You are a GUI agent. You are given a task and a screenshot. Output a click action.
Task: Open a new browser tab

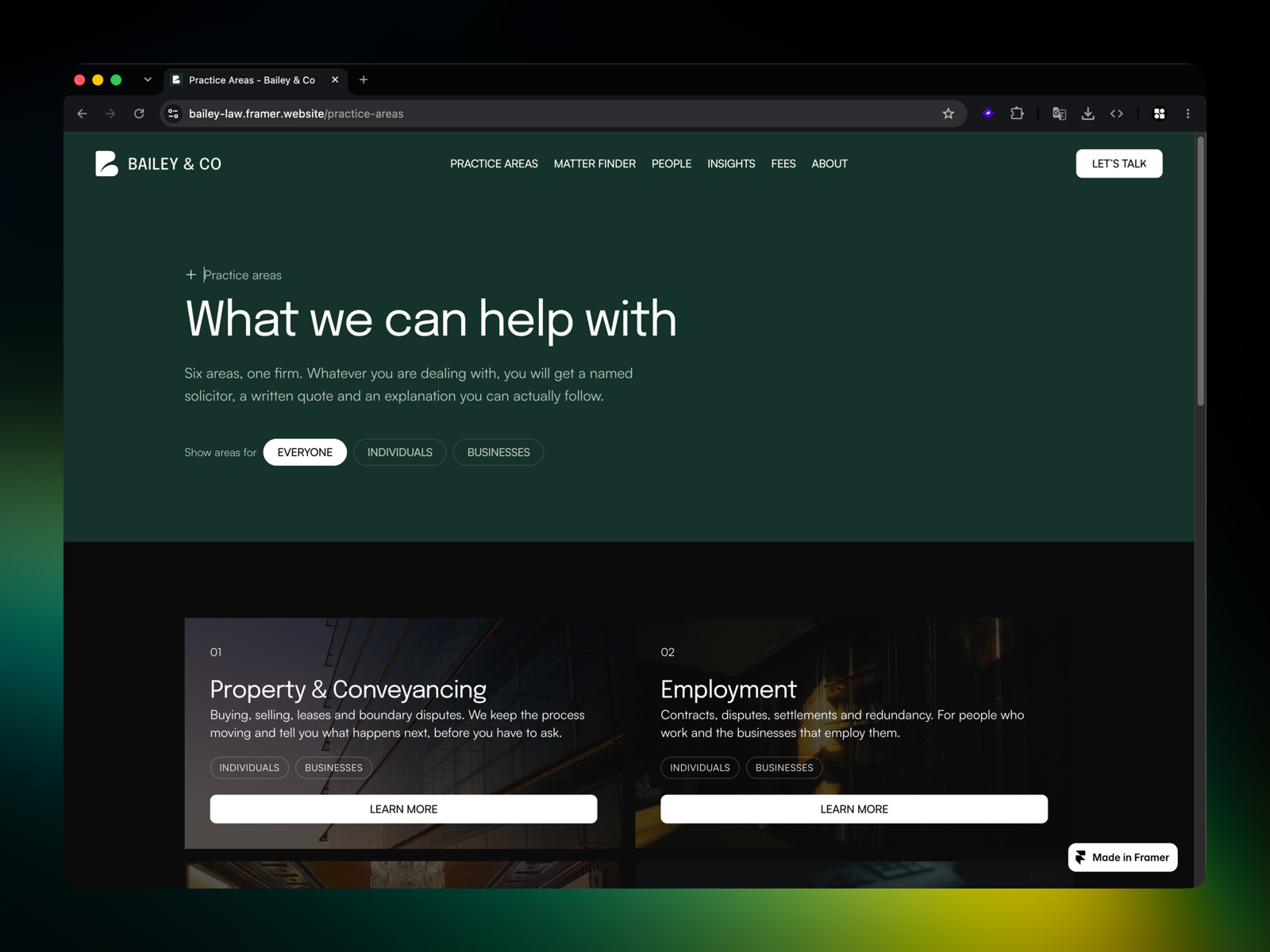(364, 79)
